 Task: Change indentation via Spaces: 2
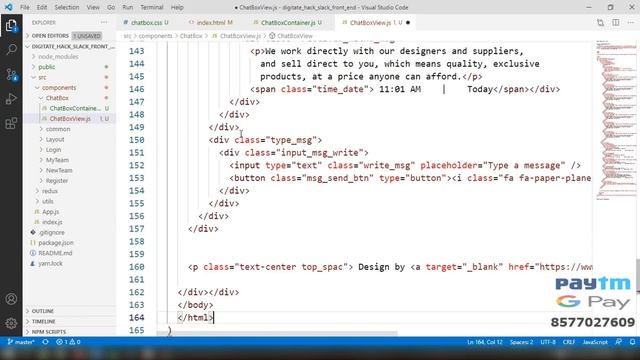point(521,342)
